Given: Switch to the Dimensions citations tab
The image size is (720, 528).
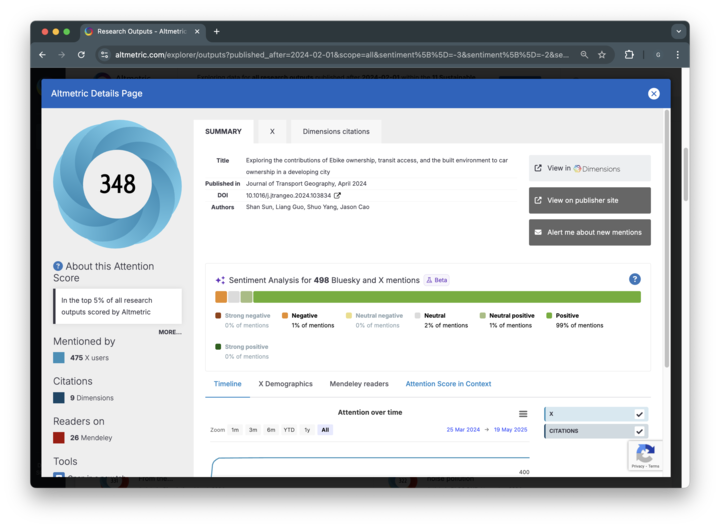Looking at the screenshot, I should pyautogui.click(x=336, y=131).
